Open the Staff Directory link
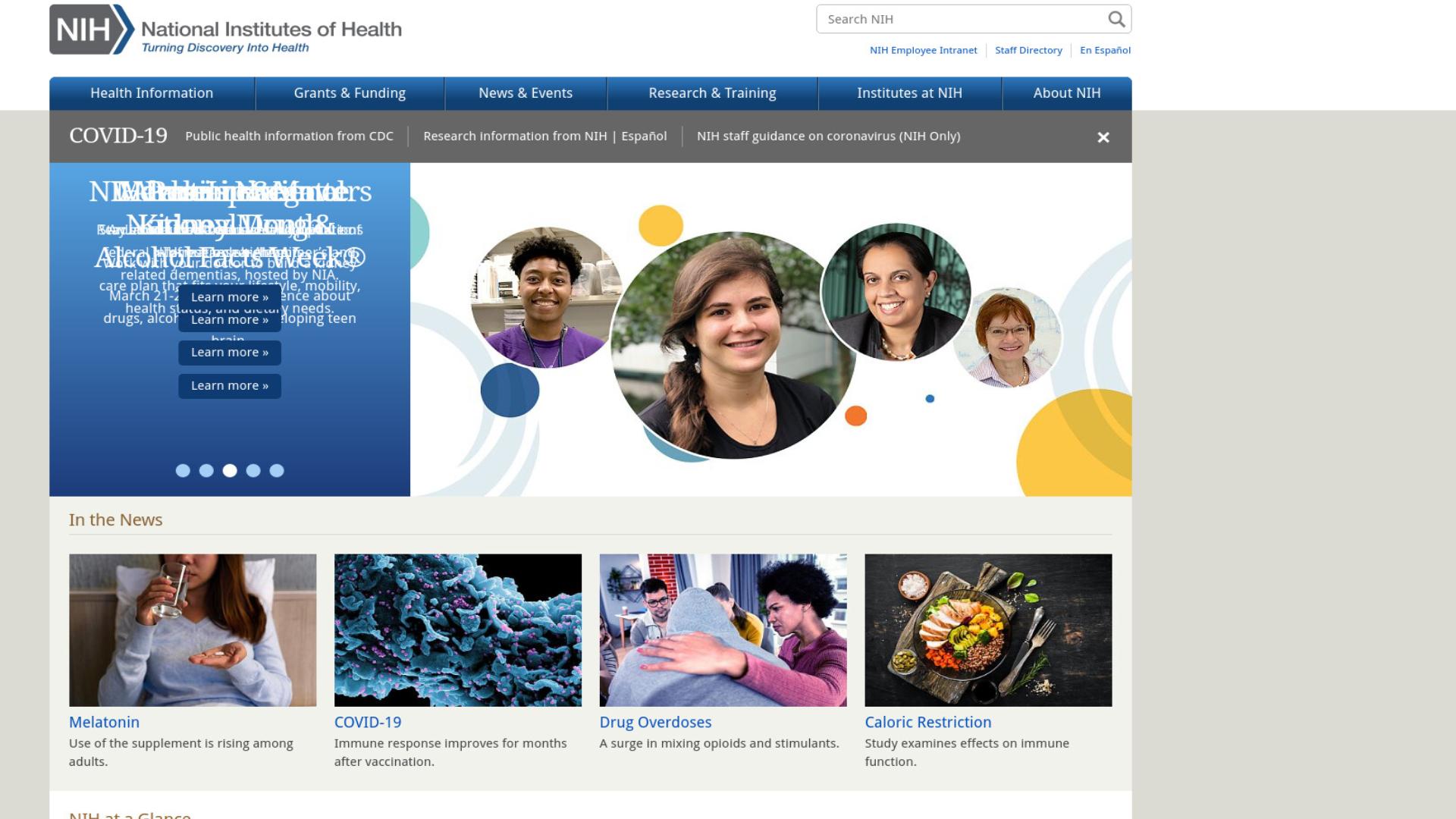This screenshot has width=1456, height=819. (1028, 50)
